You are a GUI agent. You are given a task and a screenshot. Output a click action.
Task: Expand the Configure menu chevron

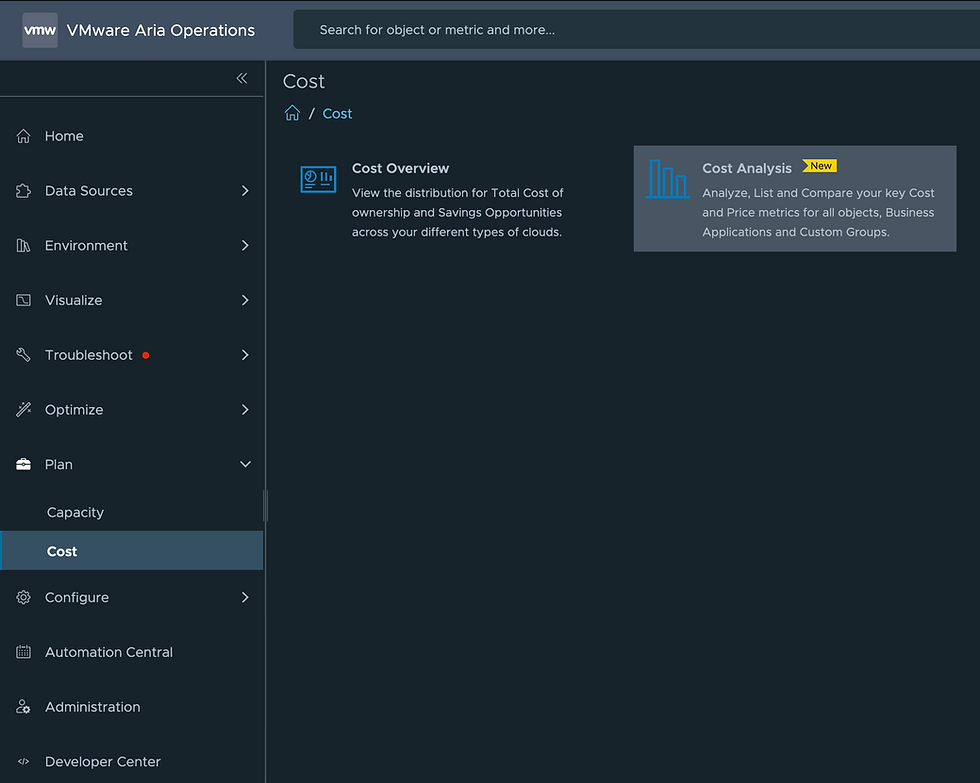point(245,597)
